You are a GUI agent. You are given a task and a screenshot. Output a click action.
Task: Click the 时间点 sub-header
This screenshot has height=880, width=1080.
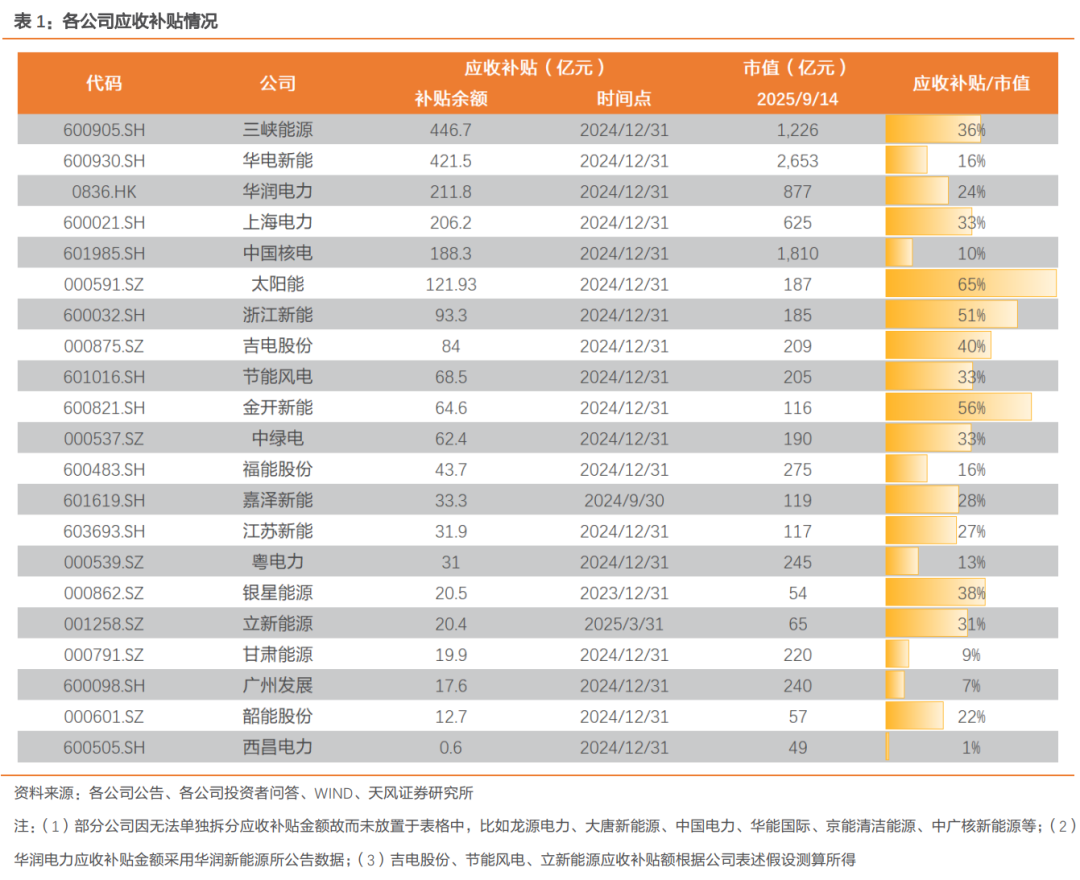tap(624, 98)
